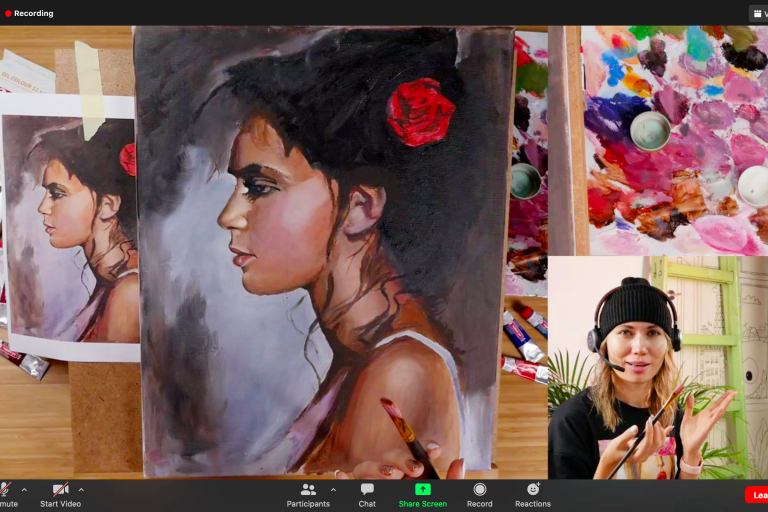The image size is (768, 512).
Task: Open the Reactions menu
Action: (533, 495)
